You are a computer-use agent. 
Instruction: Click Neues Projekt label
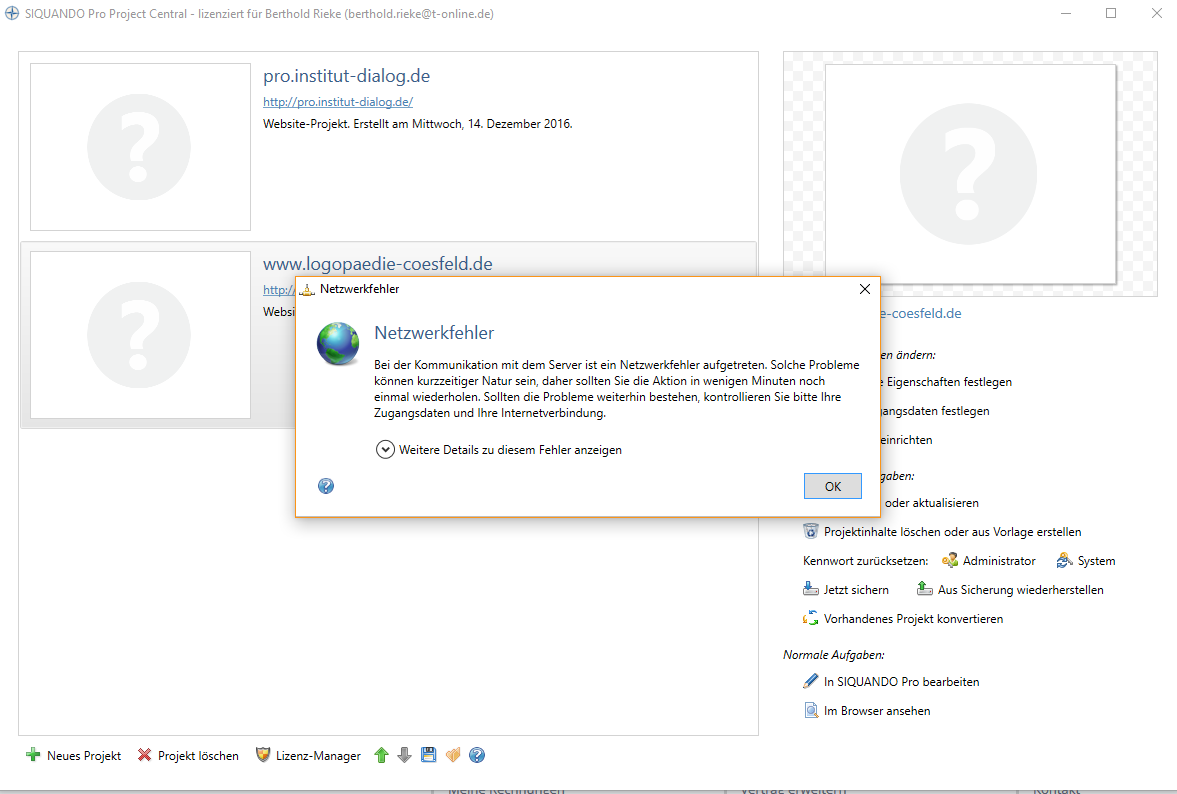84,756
